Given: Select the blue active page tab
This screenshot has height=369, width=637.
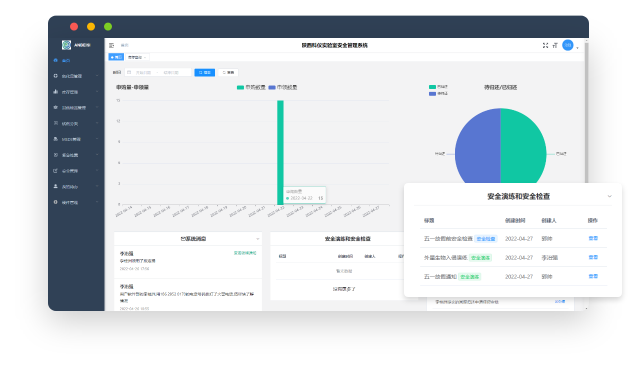Looking at the screenshot, I should [x=116, y=57].
